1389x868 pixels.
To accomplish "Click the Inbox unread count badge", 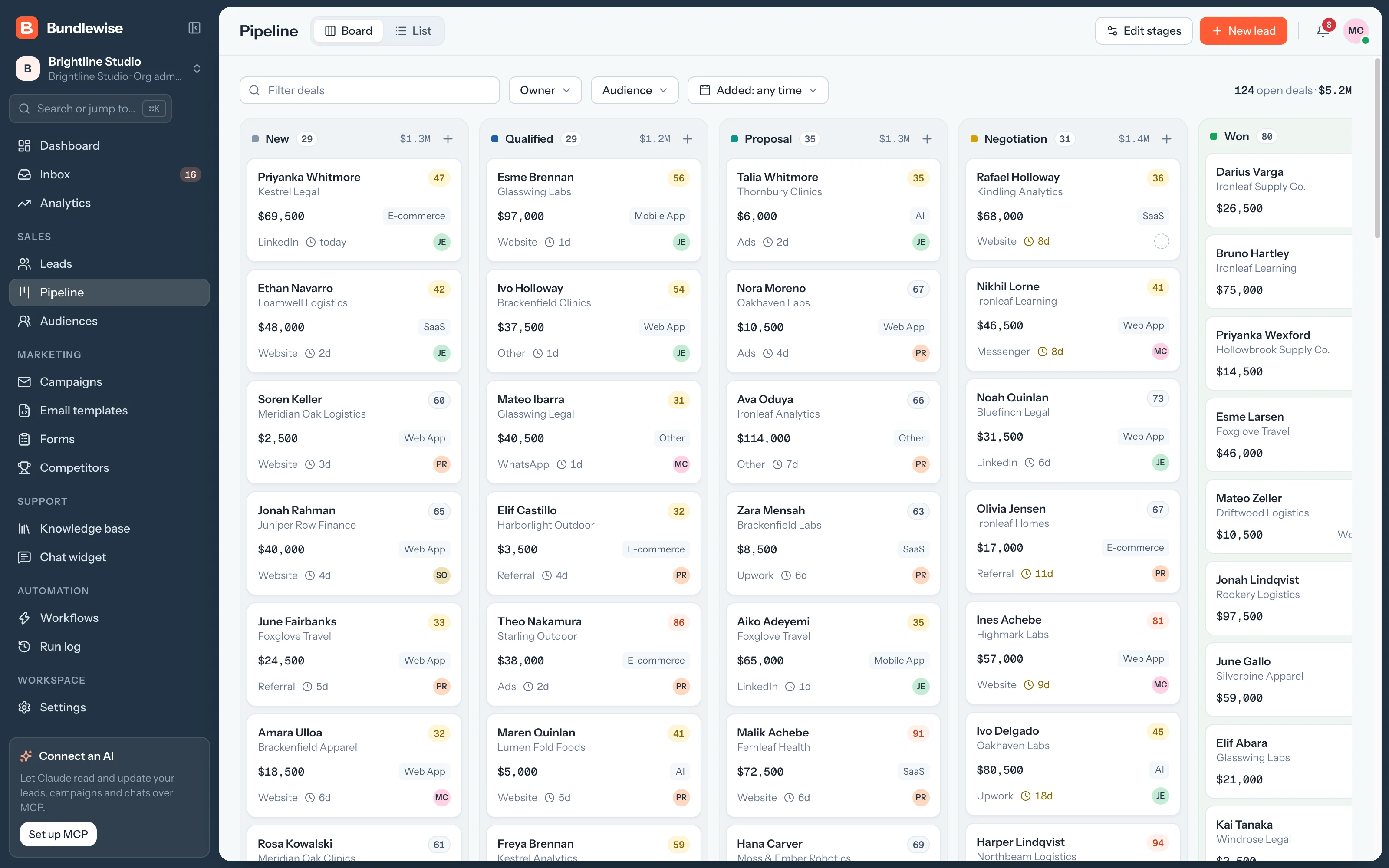I will (x=191, y=174).
